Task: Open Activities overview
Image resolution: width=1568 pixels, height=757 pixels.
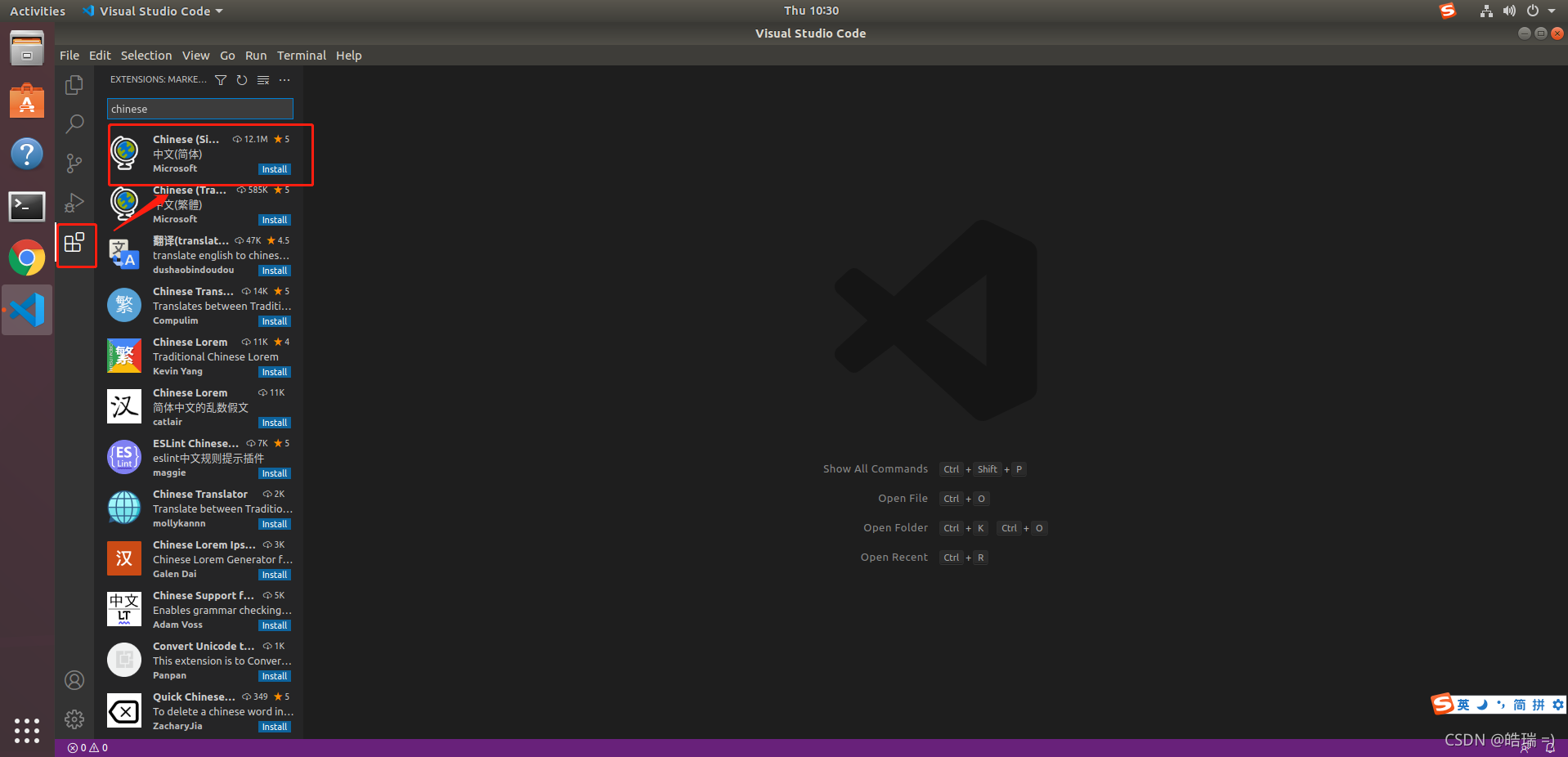Action: click(x=38, y=11)
